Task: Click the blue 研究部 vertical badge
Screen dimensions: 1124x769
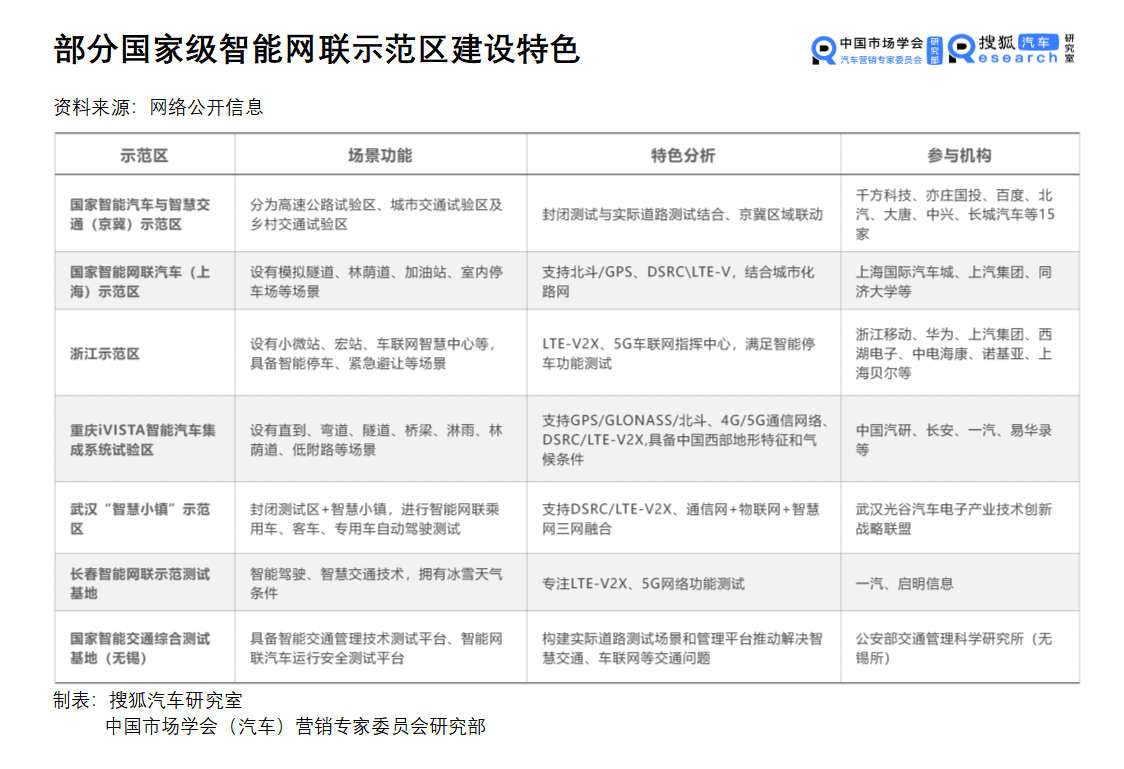Action: (935, 49)
